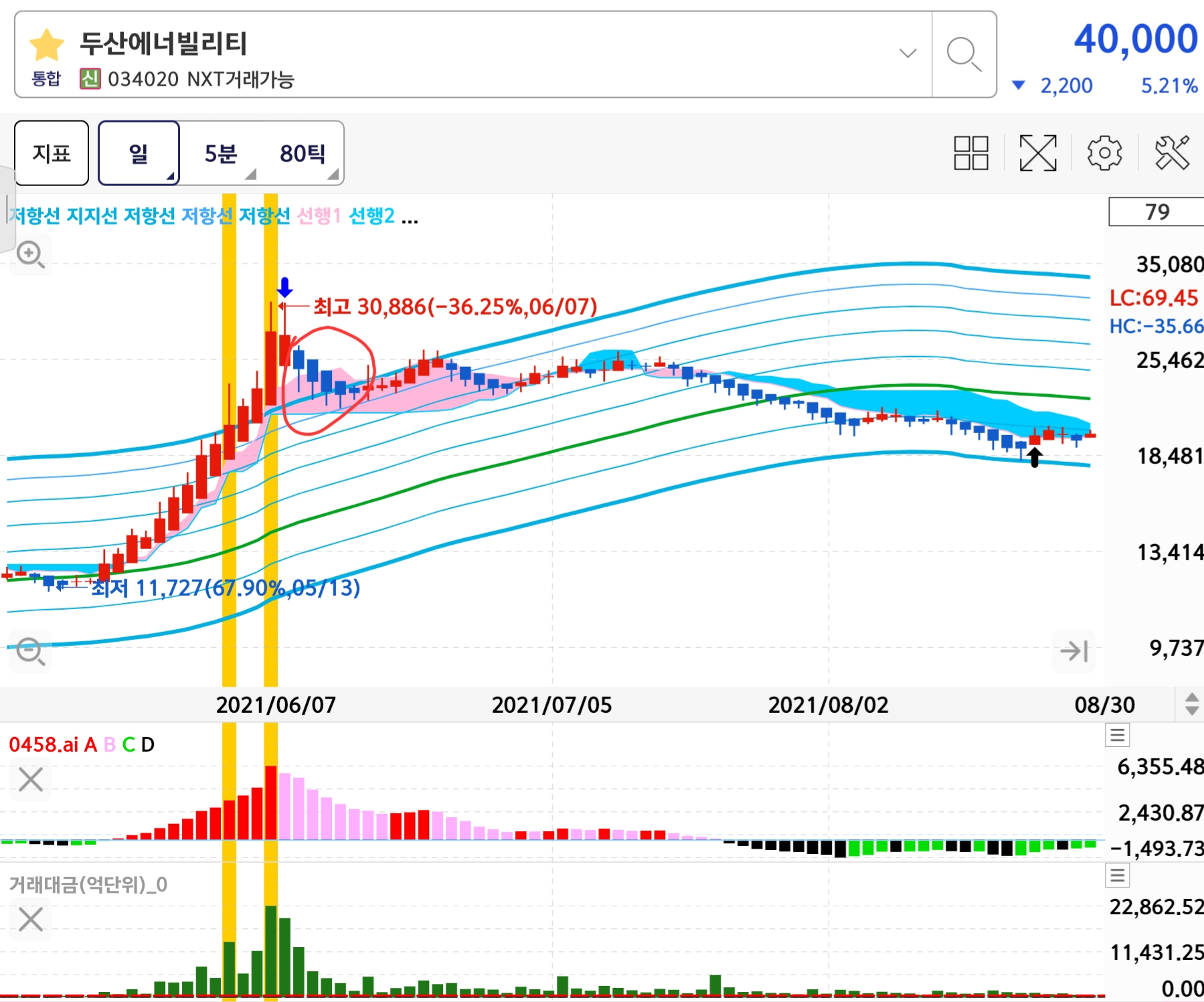Click the 6,355.48 indicator axis label
Image resolution: width=1204 pixels, height=1002 pixels.
coord(1160,766)
